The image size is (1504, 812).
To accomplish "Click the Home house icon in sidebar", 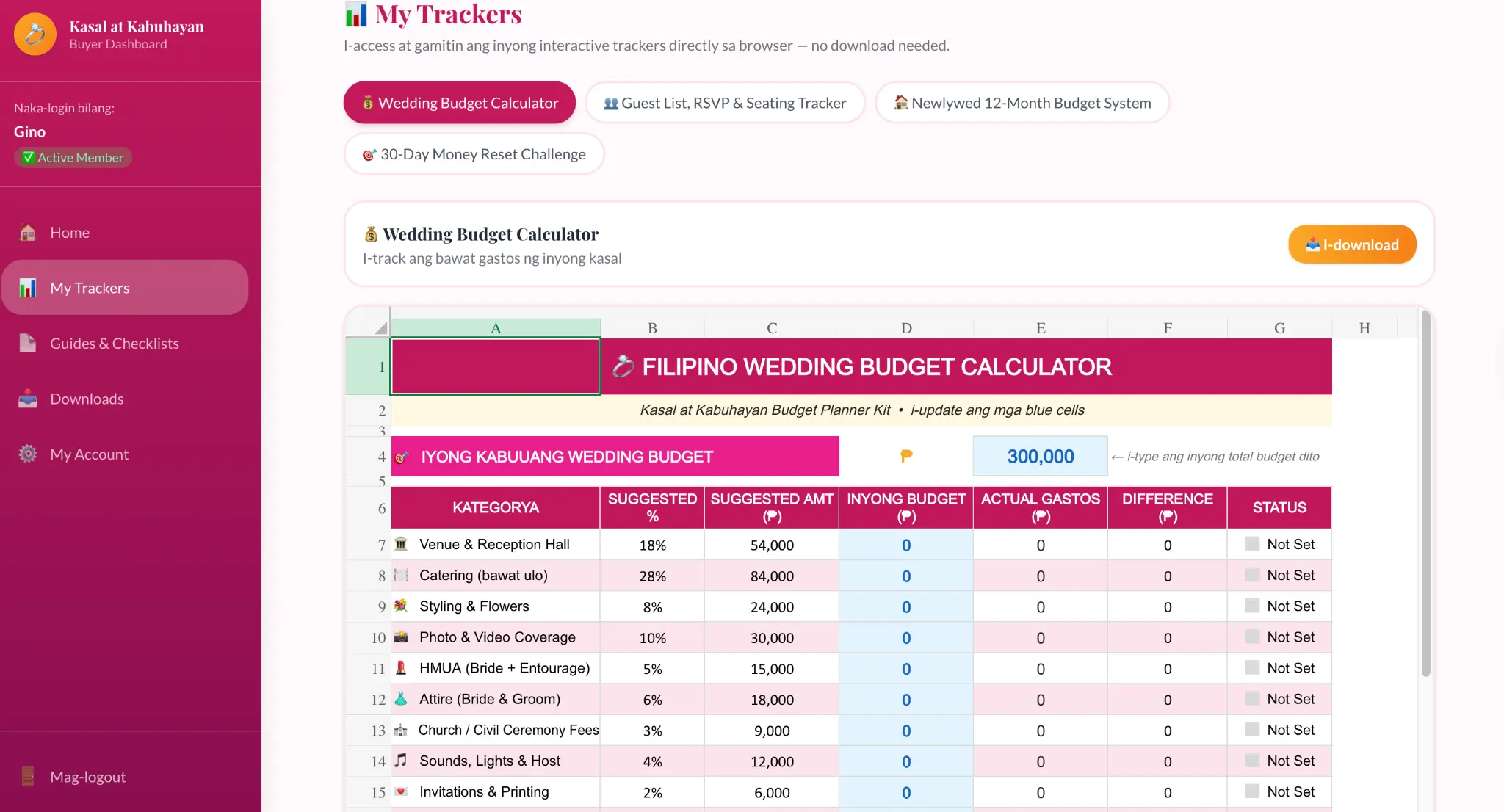I will (x=28, y=233).
